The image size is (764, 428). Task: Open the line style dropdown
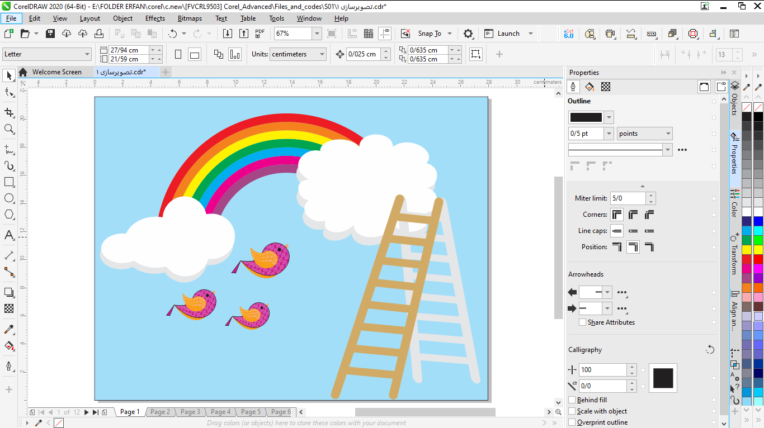point(668,150)
